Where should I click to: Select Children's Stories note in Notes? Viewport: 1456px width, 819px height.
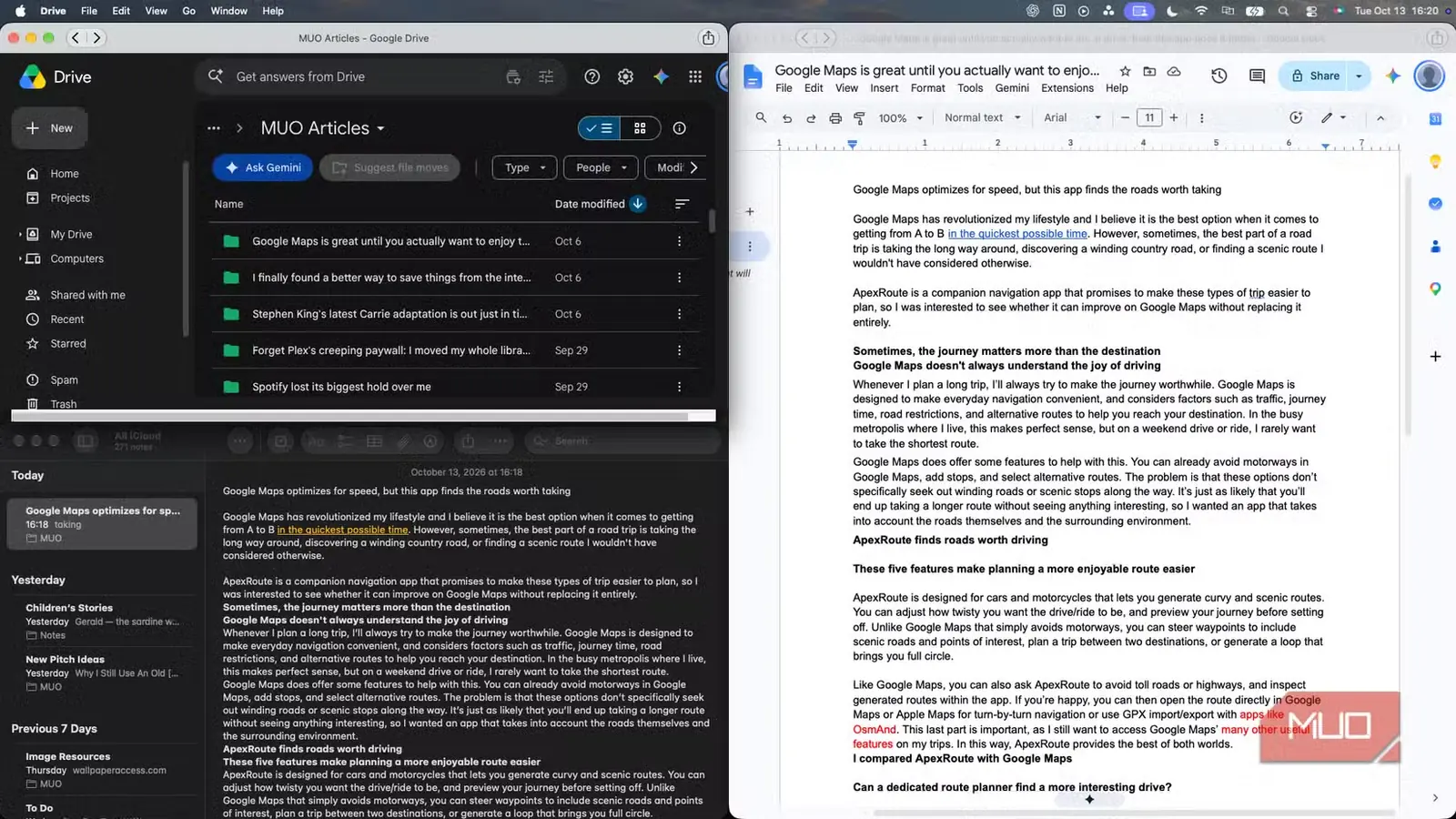tap(103, 622)
